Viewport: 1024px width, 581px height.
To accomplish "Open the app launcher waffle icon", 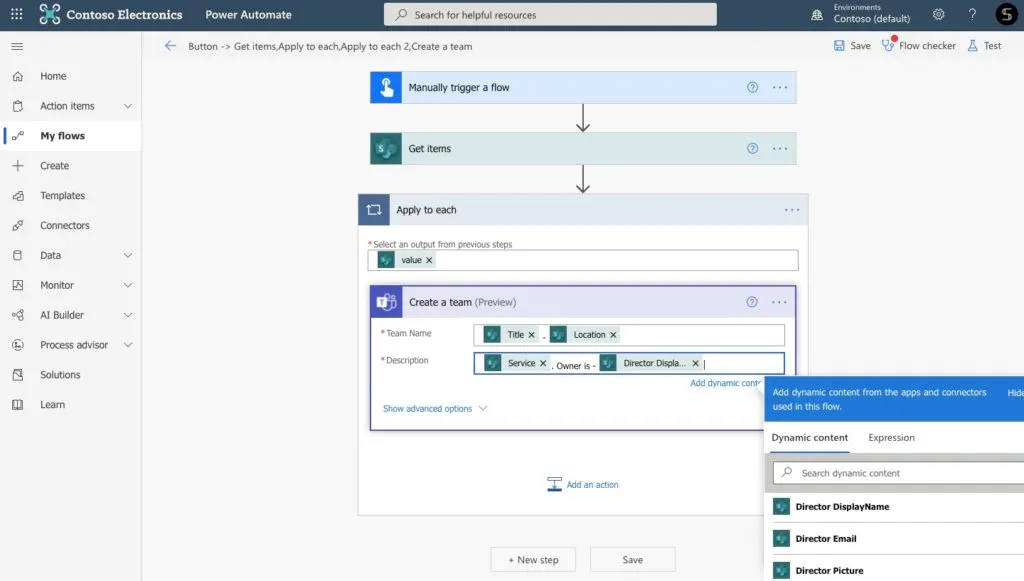I will tap(16, 14).
